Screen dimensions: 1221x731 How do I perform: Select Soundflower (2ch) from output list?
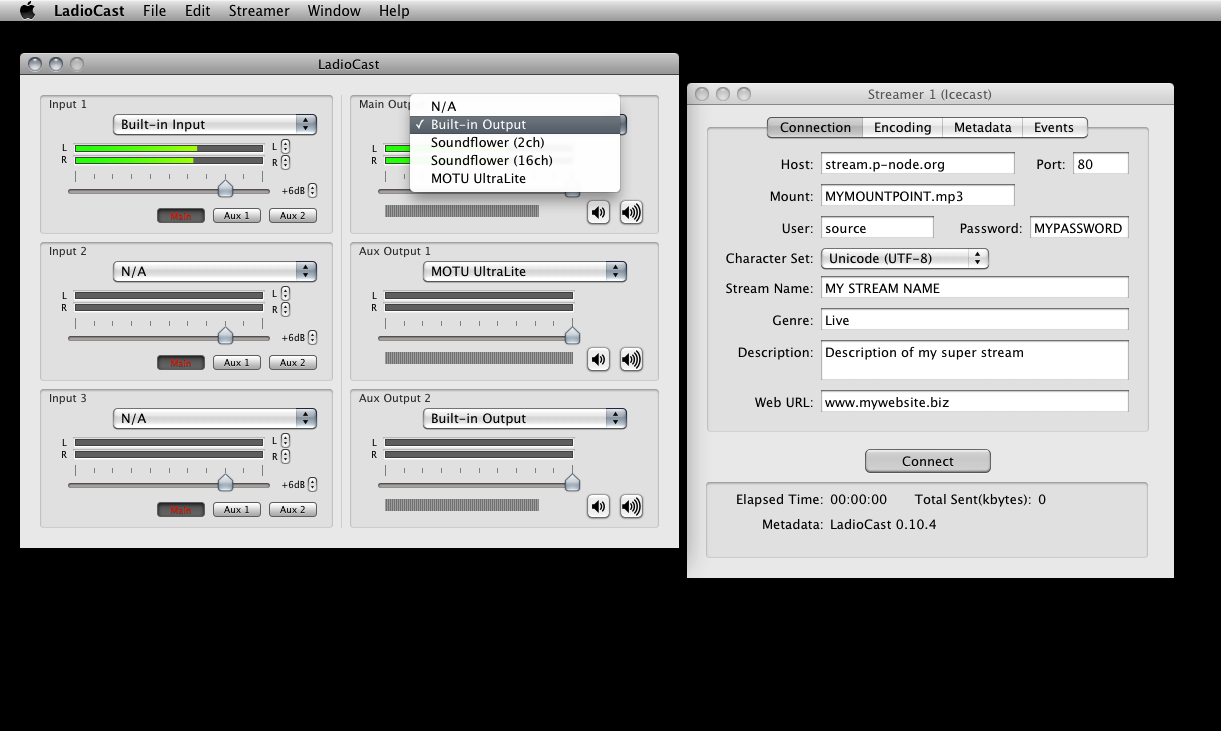point(487,143)
